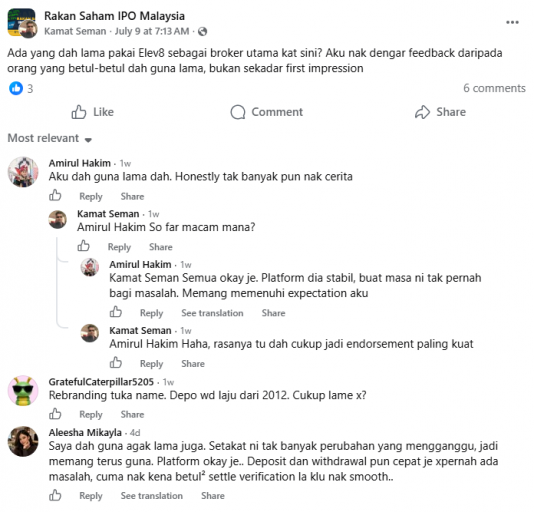Share Kamat Seman's endorsement reply

click(x=193, y=364)
